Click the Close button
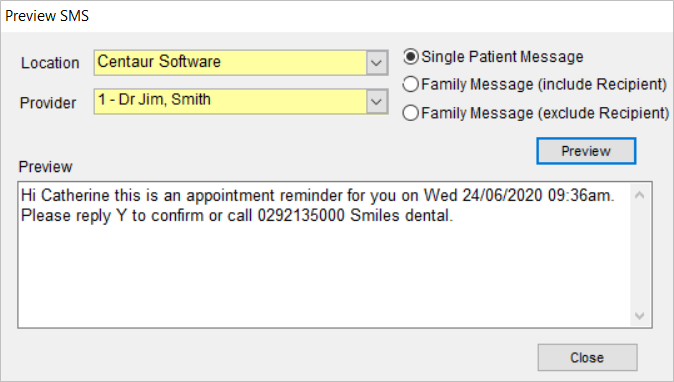Screen dimensions: 674x382 click(x=587, y=358)
